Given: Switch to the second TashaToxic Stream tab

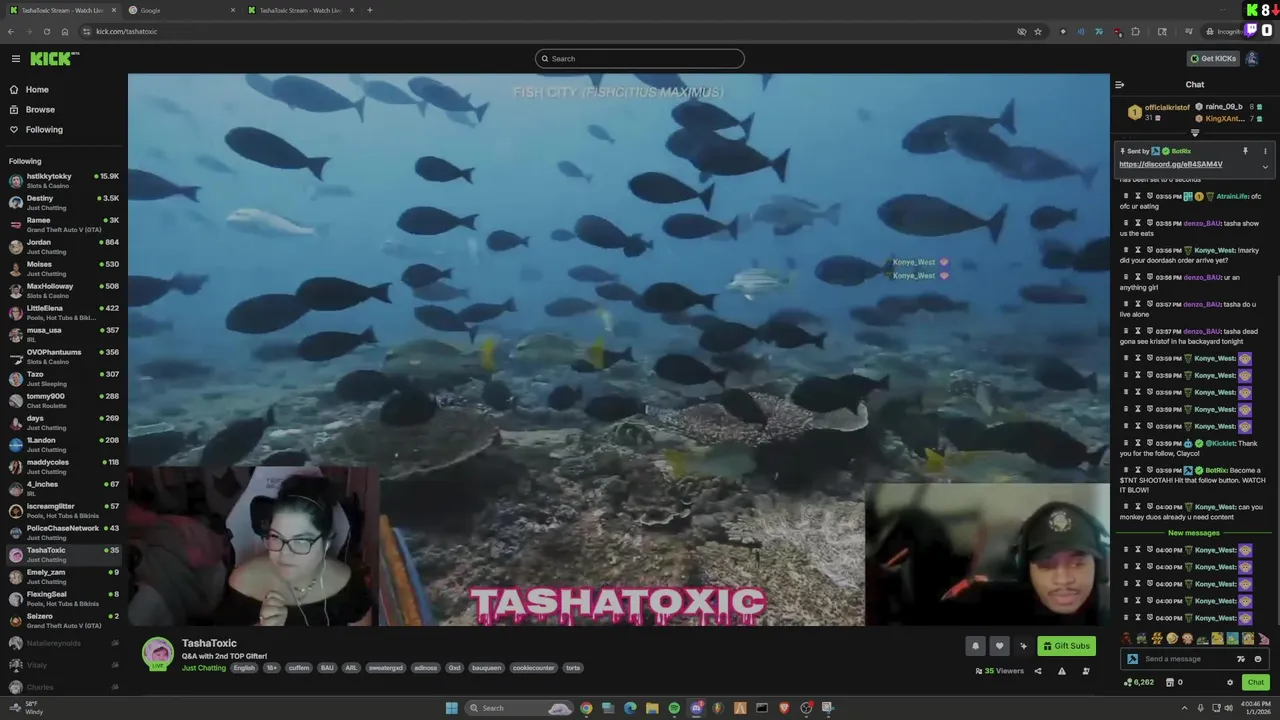Looking at the screenshot, I should pos(300,10).
